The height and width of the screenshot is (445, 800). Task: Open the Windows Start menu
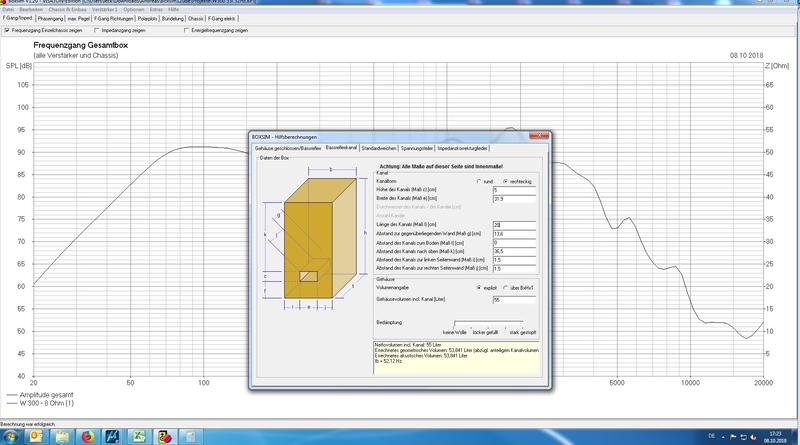[9, 436]
